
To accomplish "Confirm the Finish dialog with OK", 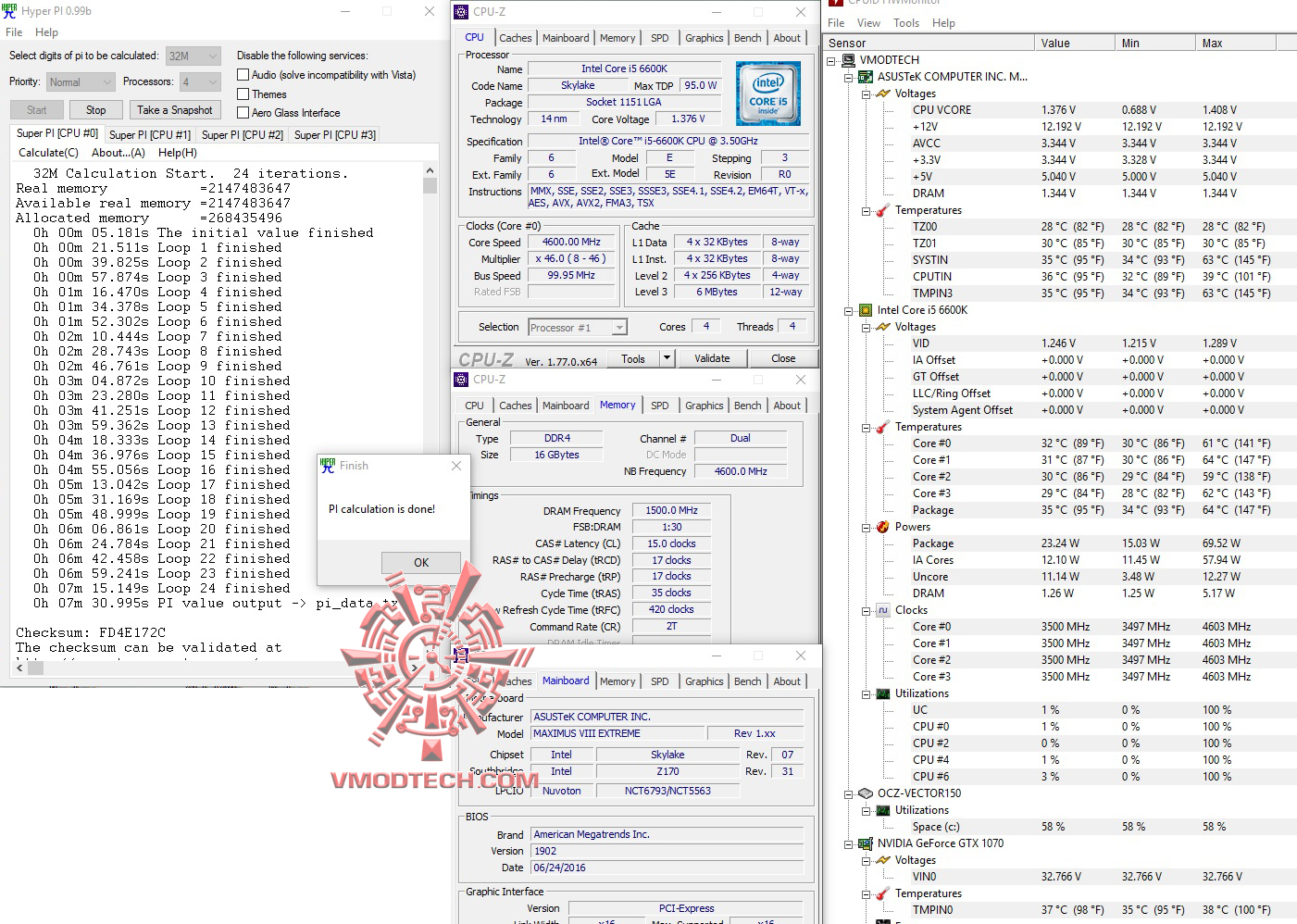I will point(421,563).
